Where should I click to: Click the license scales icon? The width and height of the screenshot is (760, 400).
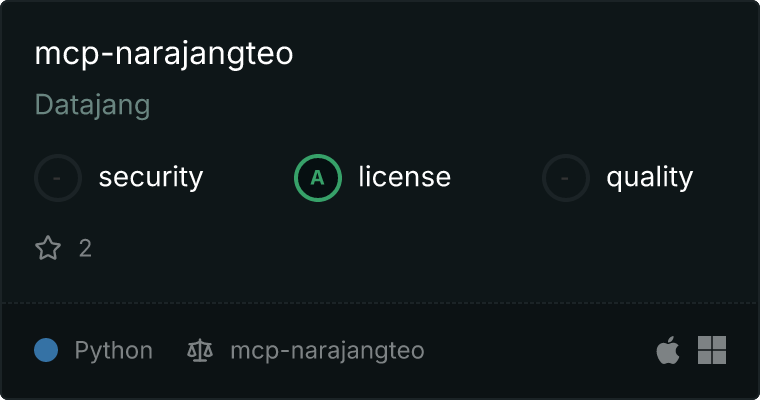(200, 351)
